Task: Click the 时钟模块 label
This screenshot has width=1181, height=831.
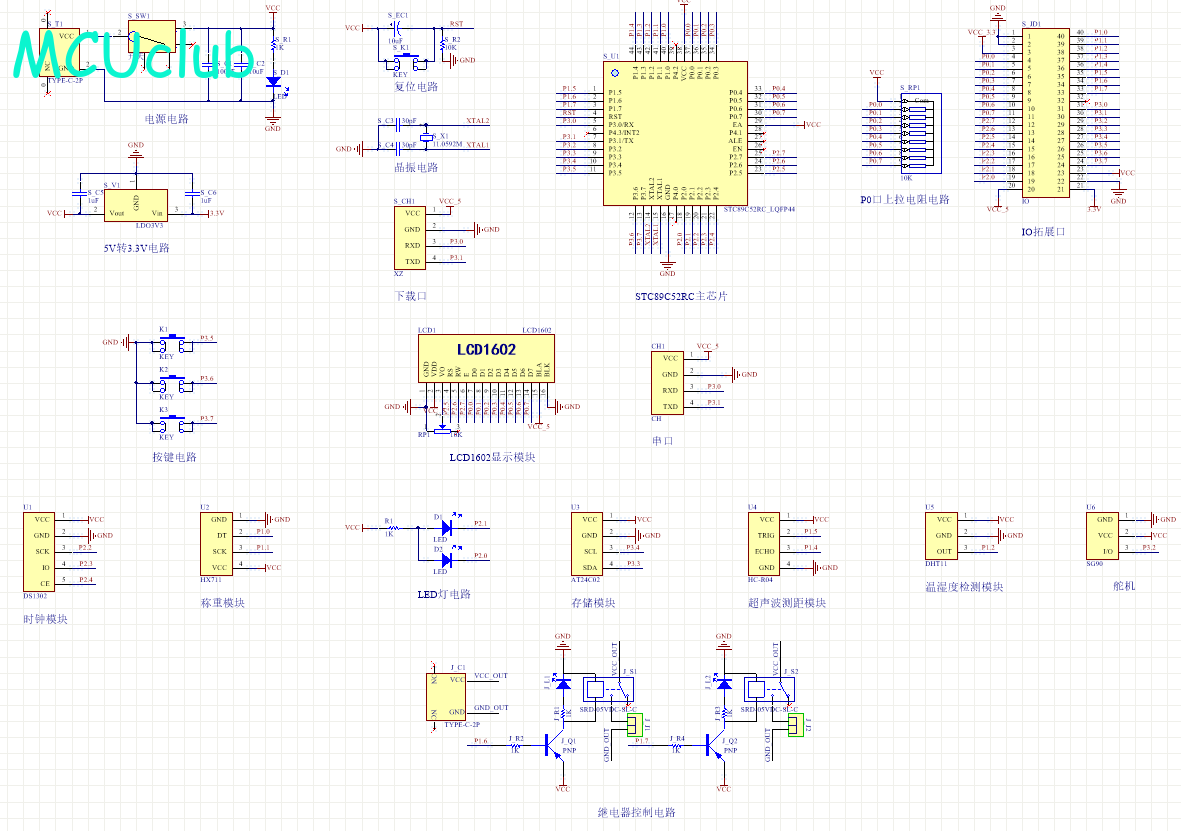Action: (45, 619)
